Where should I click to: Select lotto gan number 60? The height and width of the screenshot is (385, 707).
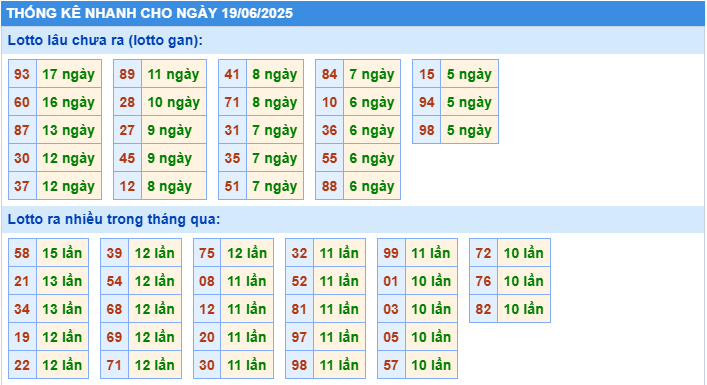(x=22, y=102)
